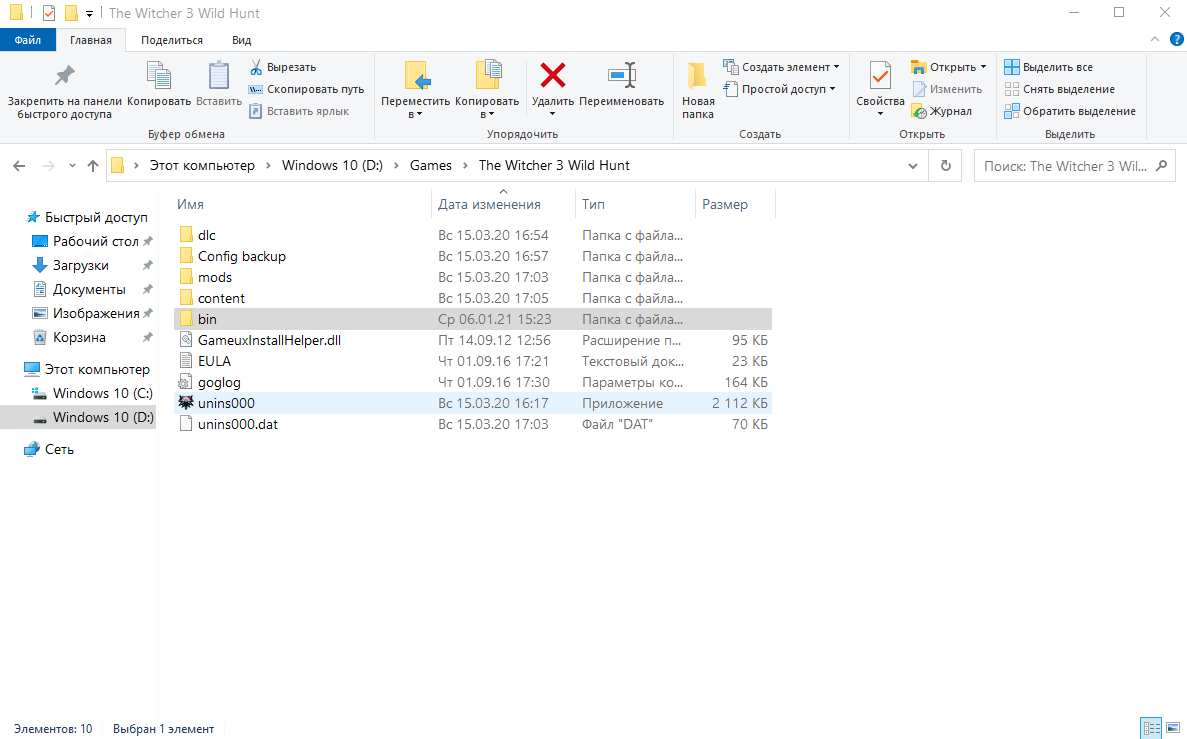Create Новая папка (new folder)
1187x739 pixels.
(x=697, y=89)
